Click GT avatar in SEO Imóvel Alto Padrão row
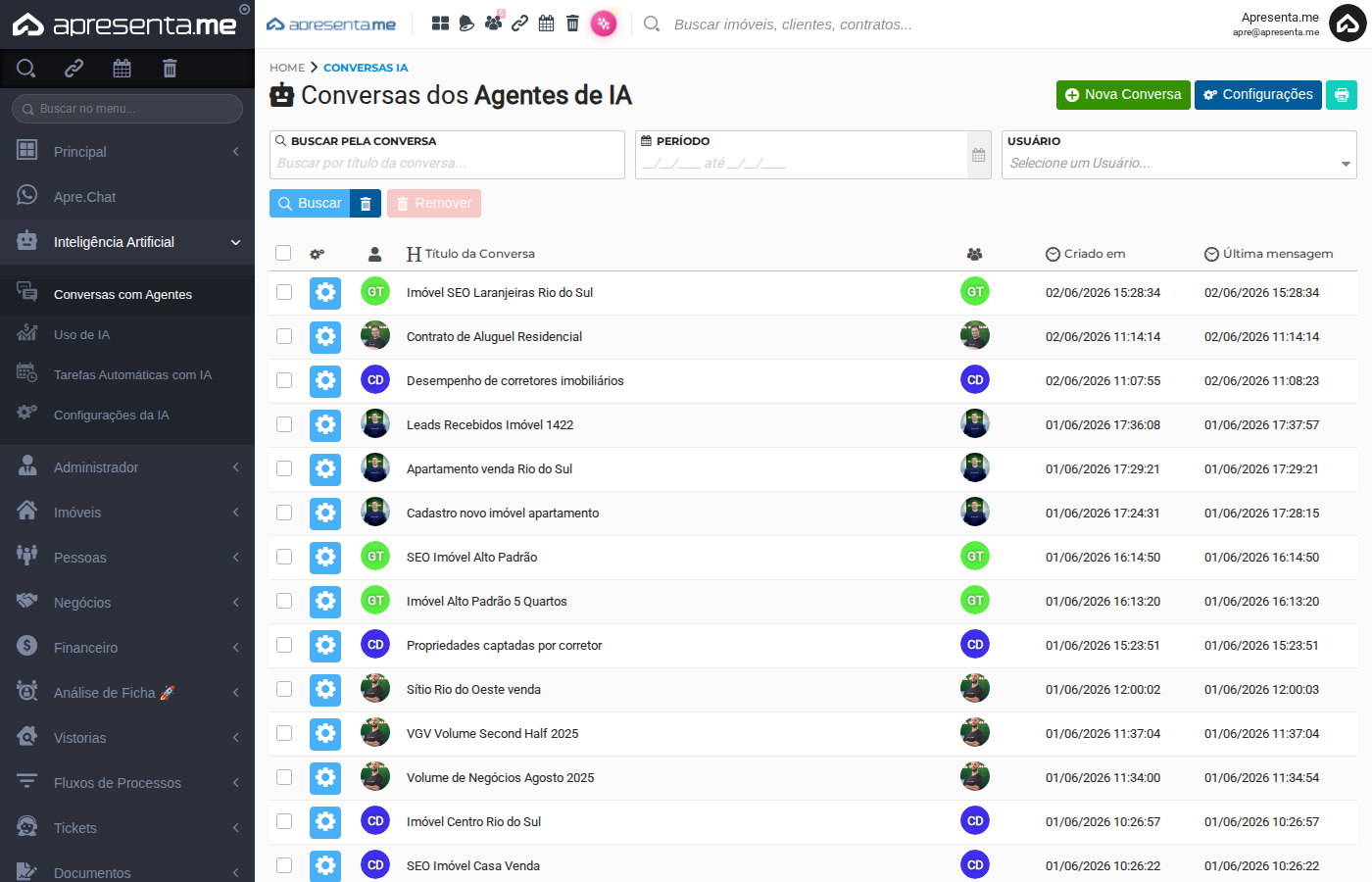This screenshot has width=1372, height=882. click(x=375, y=557)
